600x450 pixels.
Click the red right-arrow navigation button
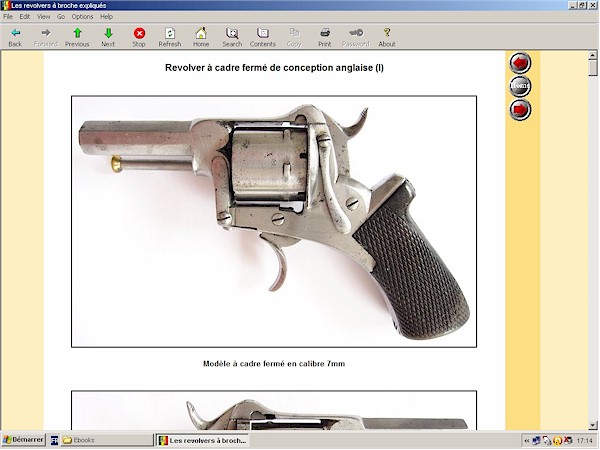coord(520,109)
